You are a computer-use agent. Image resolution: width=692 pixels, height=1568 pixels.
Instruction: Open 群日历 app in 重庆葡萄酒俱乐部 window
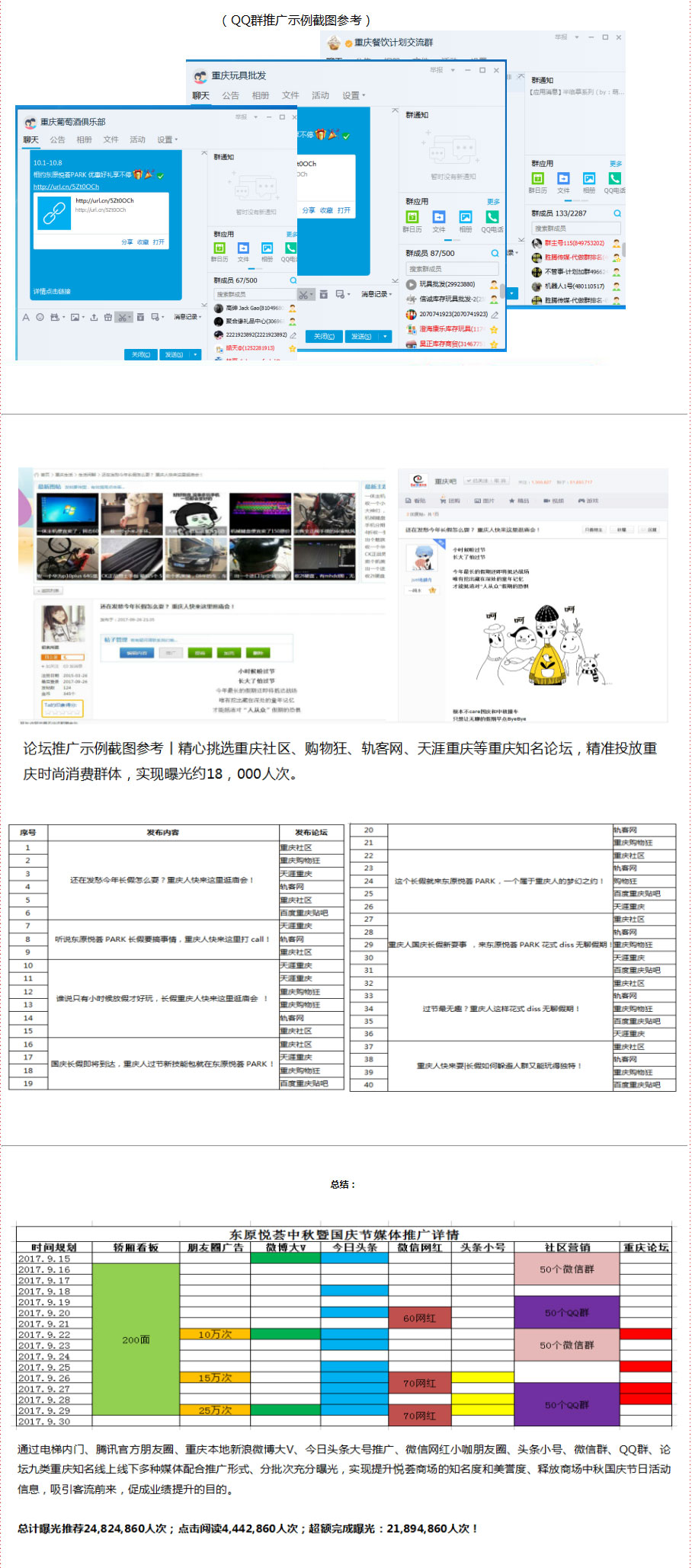[x=219, y=248]
